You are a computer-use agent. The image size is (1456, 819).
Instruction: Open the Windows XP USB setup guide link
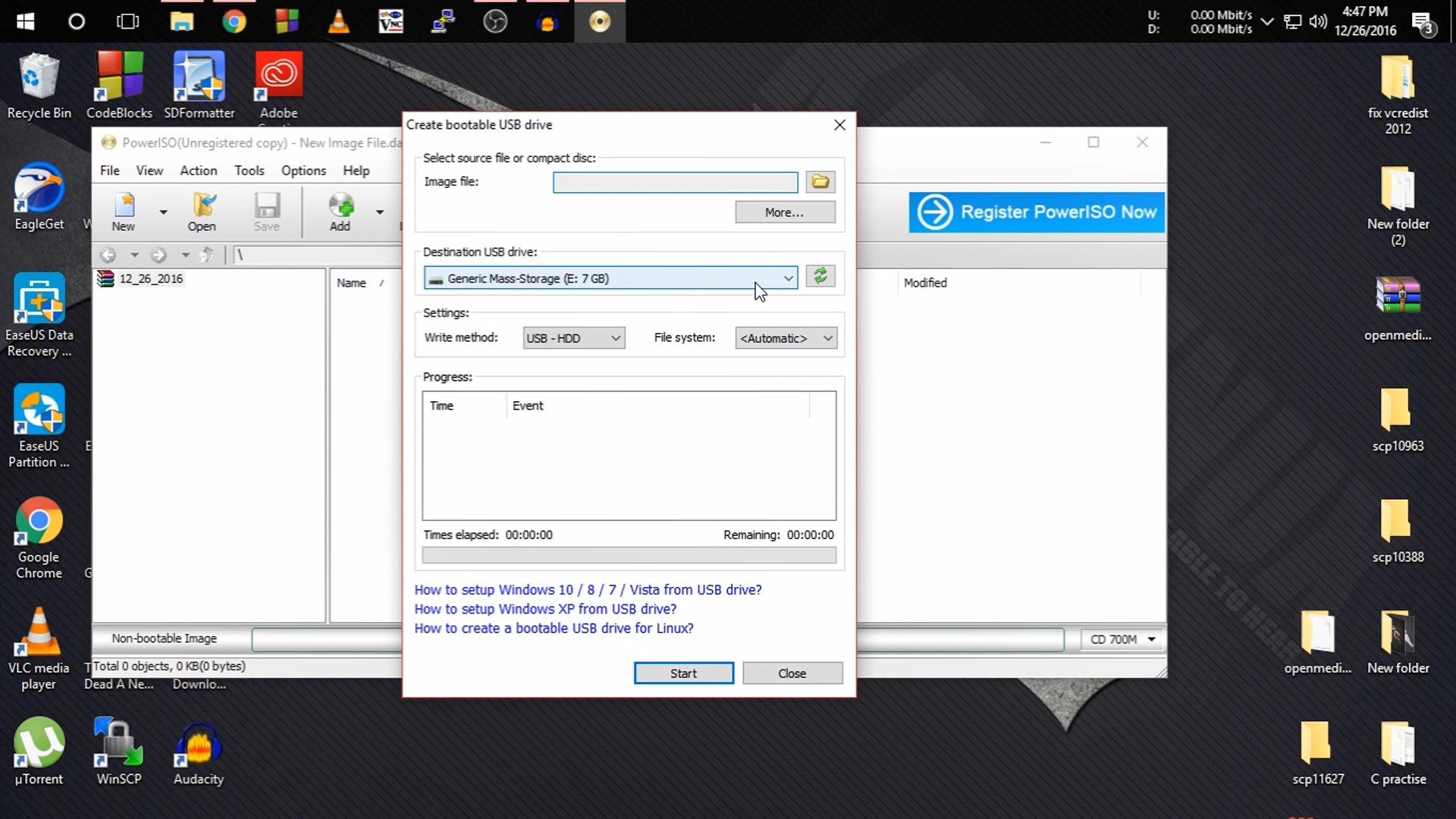coord(544,609)
